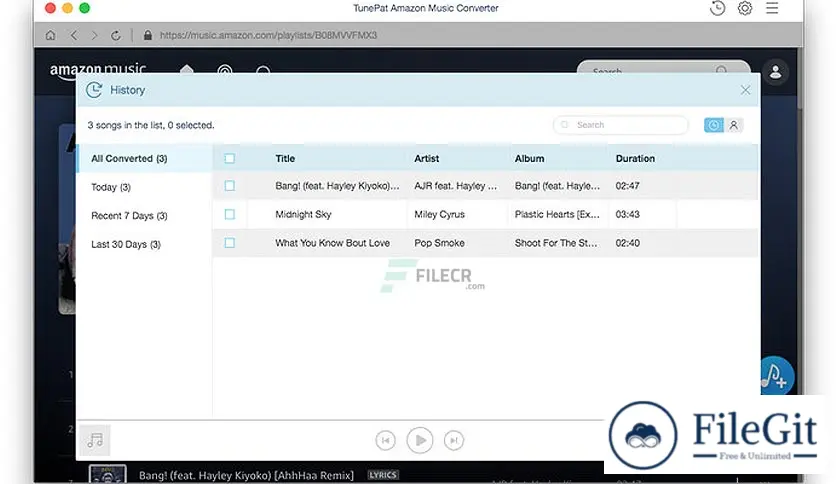
Task: Click the Shoot For The St... album cell
Action: click(x=556, y=243)
